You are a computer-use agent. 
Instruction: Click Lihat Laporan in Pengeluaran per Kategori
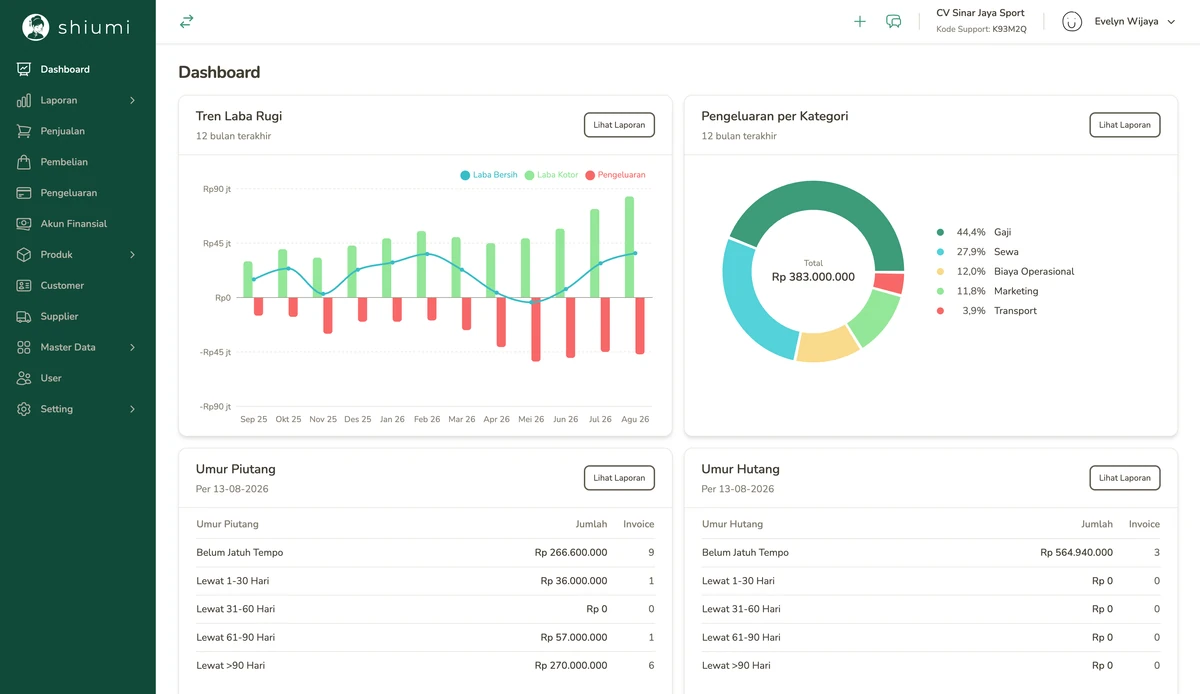tap(1125, 125)
